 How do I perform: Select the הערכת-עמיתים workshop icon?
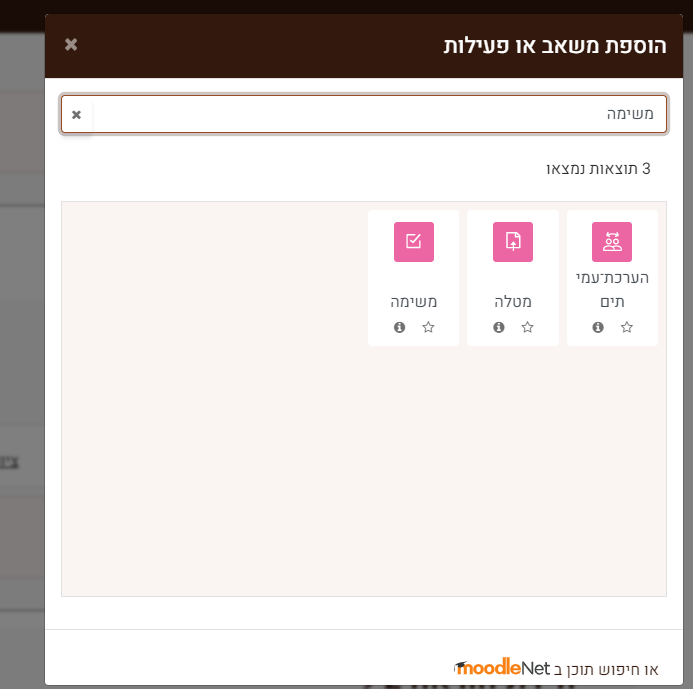[612, 242]
